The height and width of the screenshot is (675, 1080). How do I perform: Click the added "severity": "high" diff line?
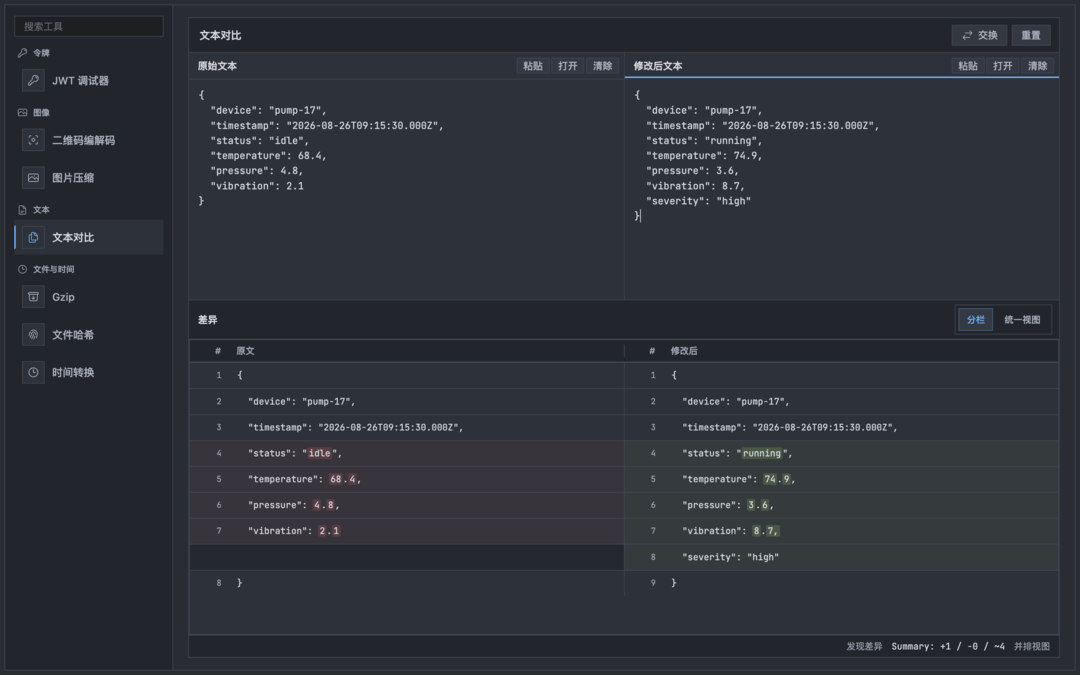pyautogui.click(x=842, y=557)
